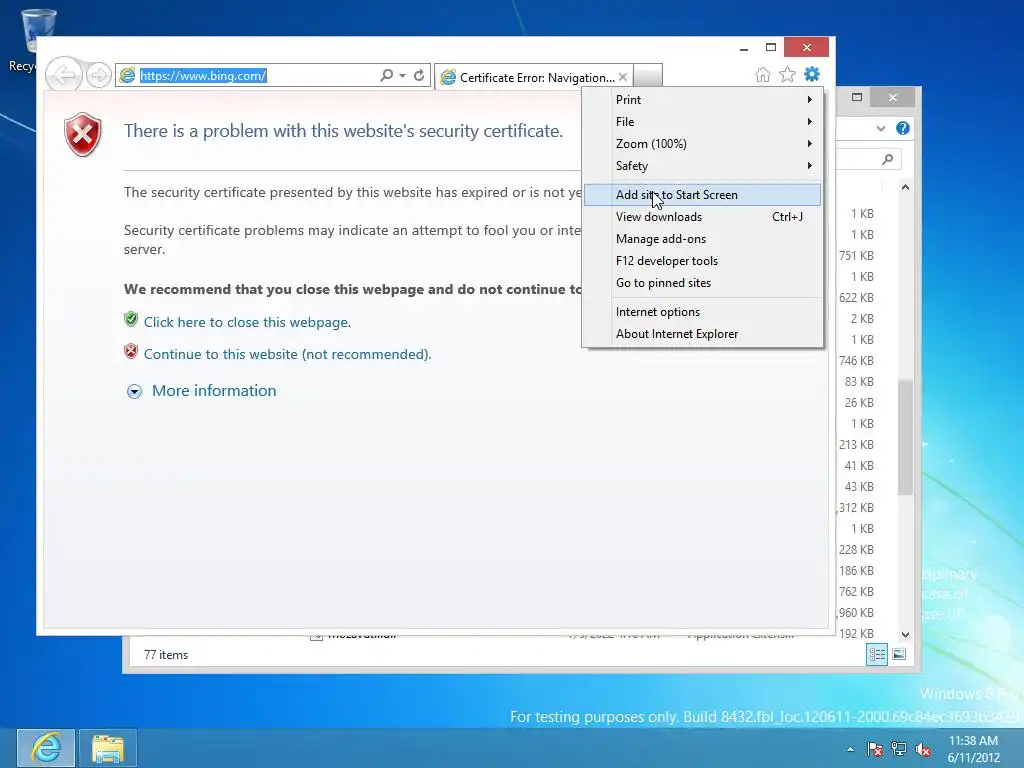This screenshot has height=768, width=1024.
Task: Click the Internet Explorer back arrow
Action: point(64,75)
